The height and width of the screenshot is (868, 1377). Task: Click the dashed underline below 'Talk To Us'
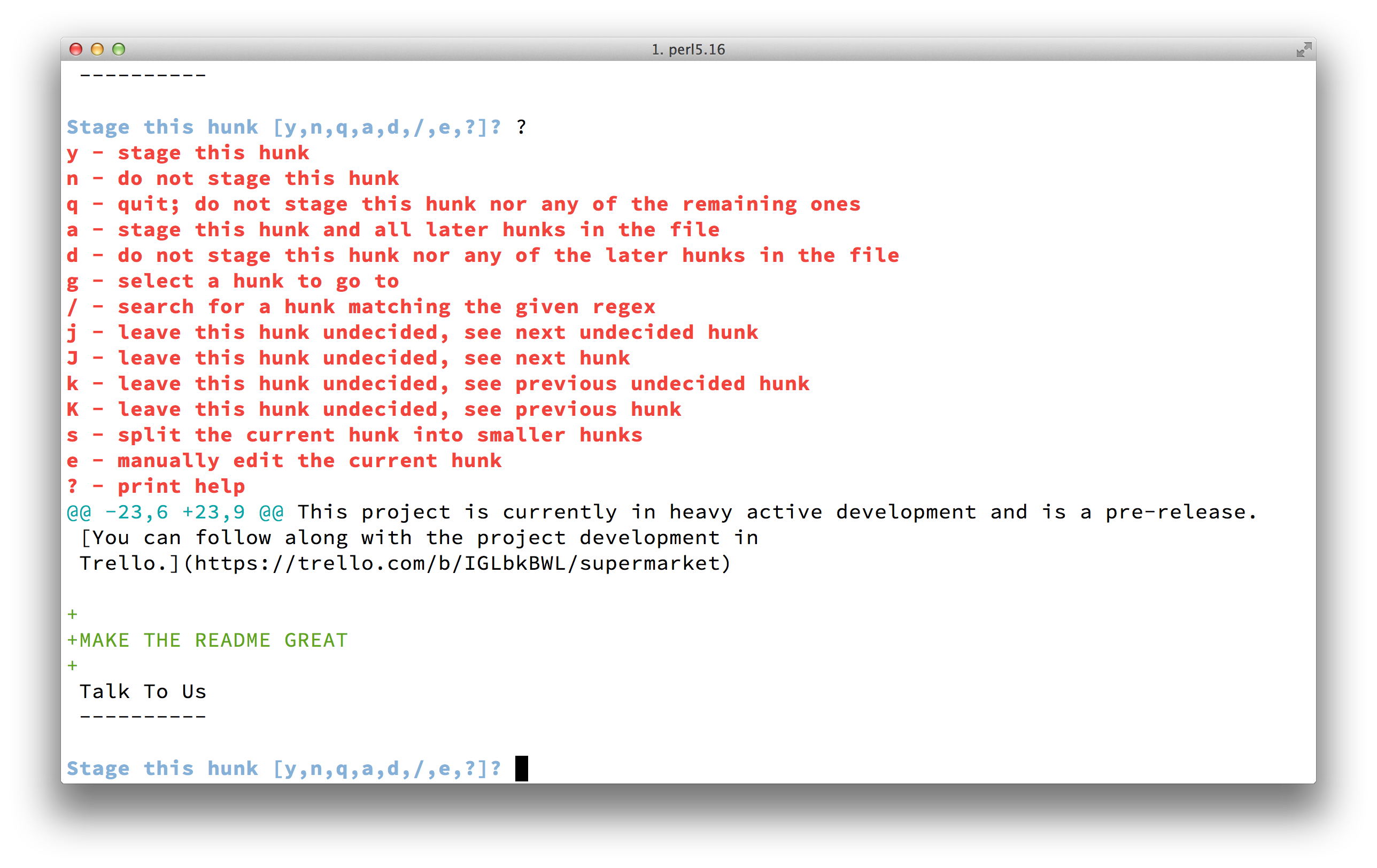[142, 716]
